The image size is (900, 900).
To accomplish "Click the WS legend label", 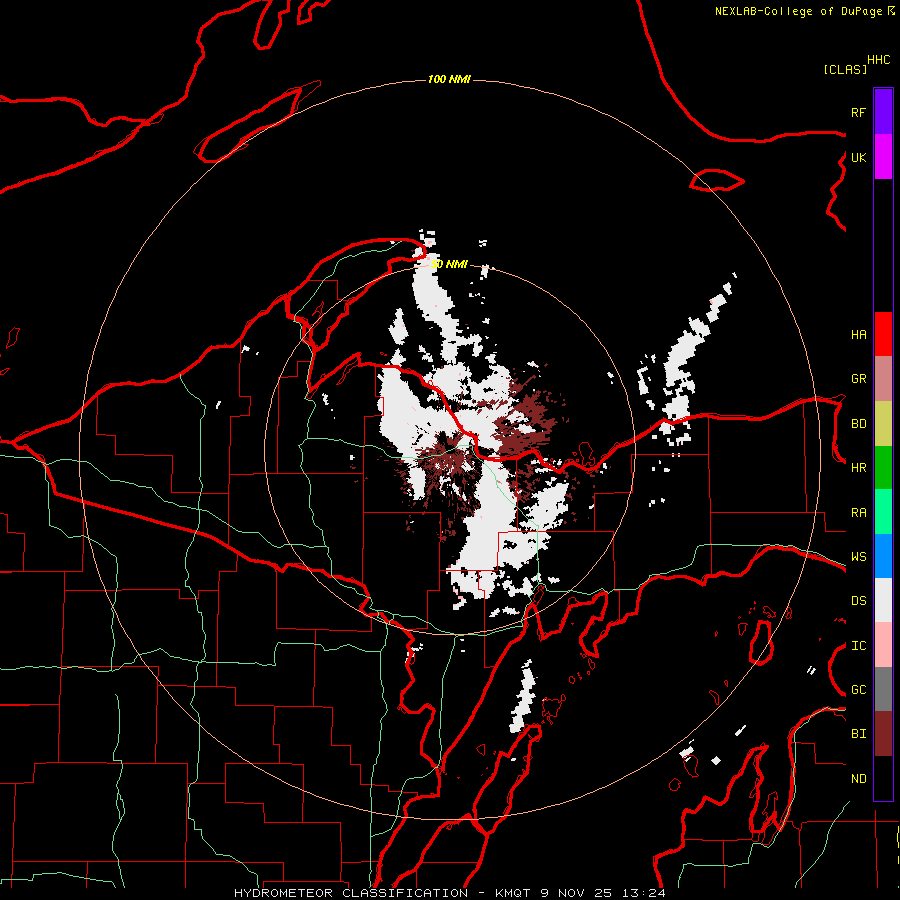I will (858, 557).
